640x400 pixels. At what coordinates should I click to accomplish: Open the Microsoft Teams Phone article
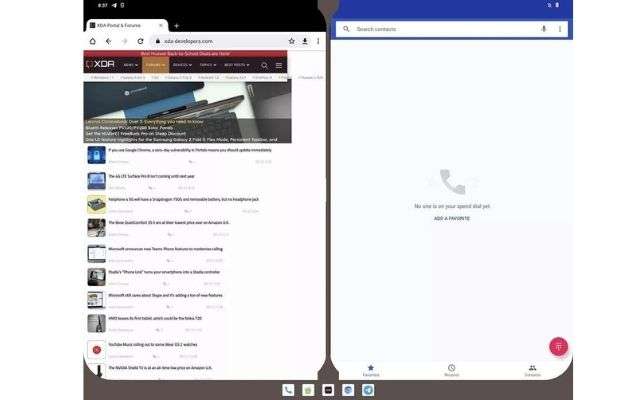(x=165, y=249)
